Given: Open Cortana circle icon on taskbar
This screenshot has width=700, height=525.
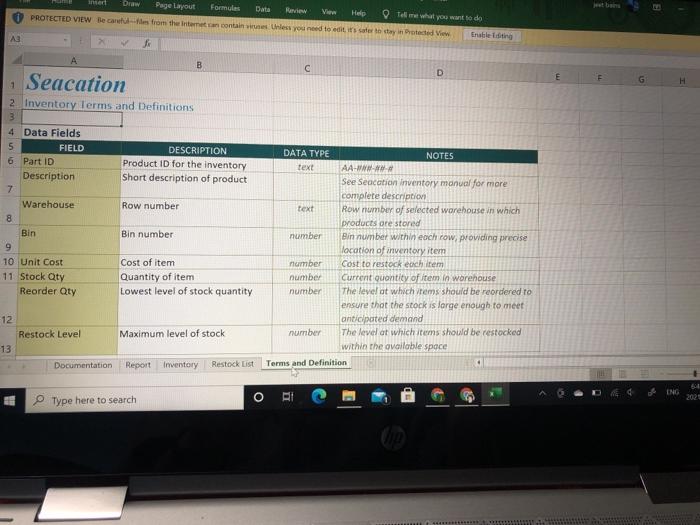Looking at the screenshot, I should tap(258, 397).
